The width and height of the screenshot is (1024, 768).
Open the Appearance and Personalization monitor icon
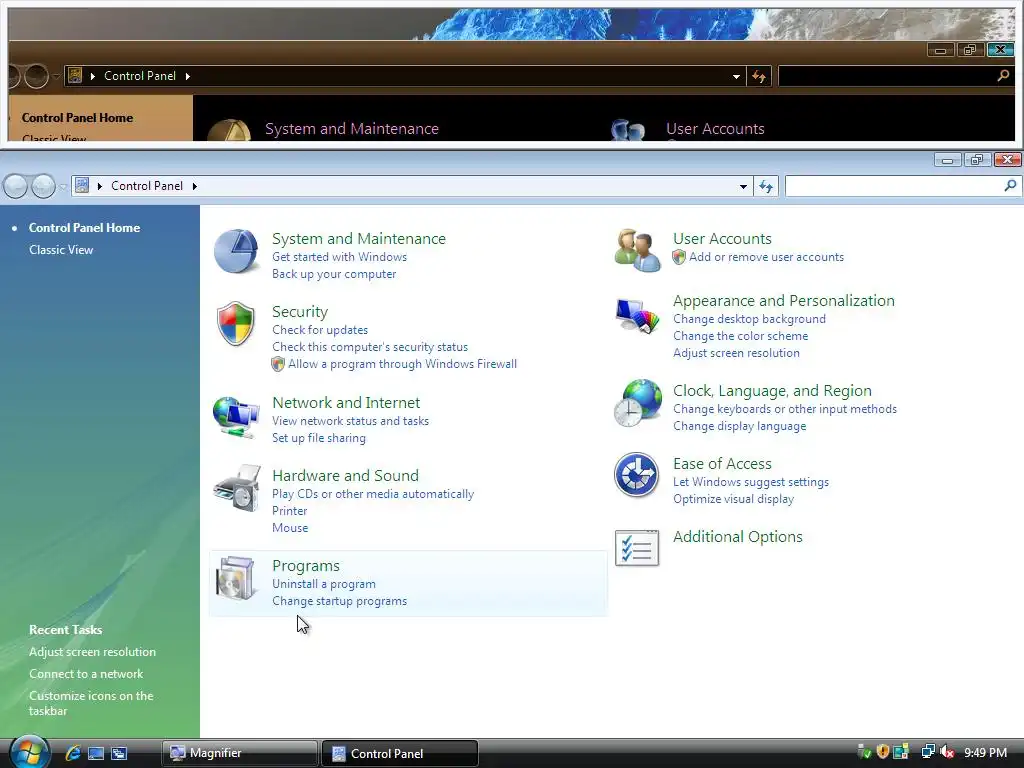[x=637, y=315]
